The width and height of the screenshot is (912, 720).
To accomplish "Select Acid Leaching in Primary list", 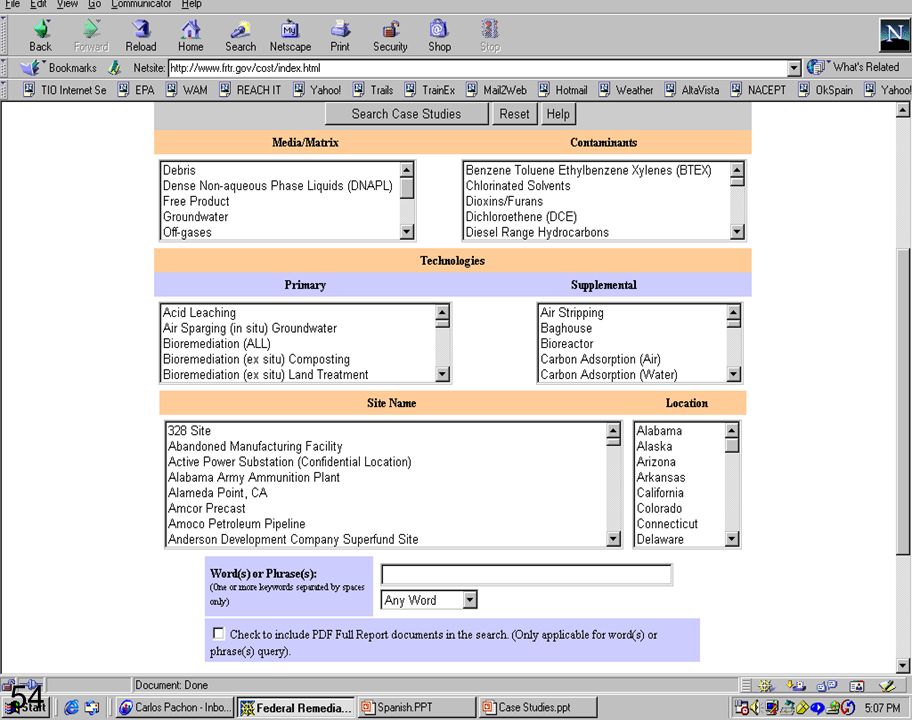I will point(199,312).
